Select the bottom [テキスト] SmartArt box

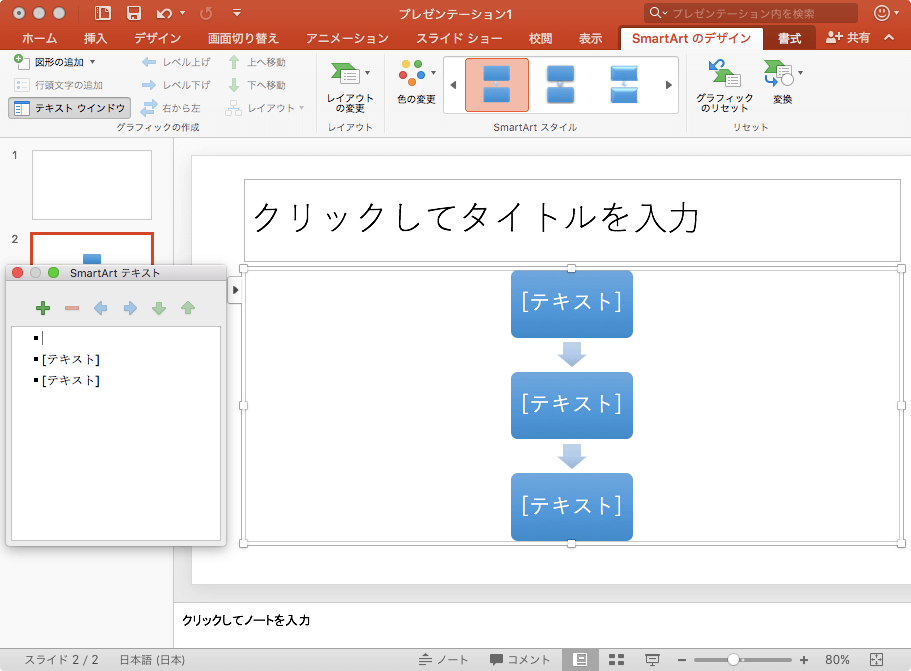(x=572, y=507)
